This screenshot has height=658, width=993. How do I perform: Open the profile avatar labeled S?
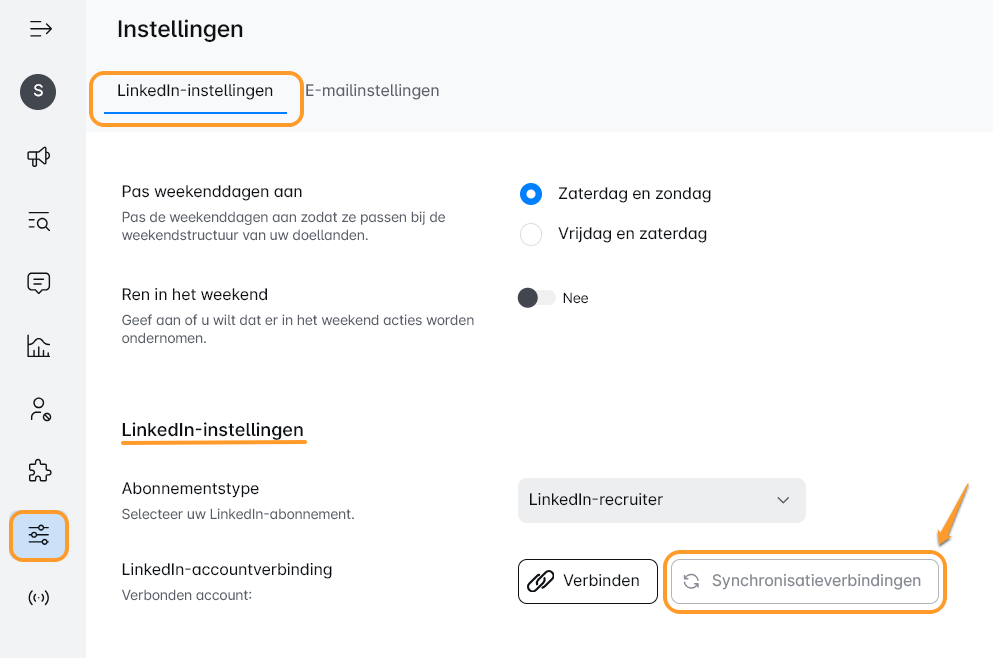click(38, 91)
